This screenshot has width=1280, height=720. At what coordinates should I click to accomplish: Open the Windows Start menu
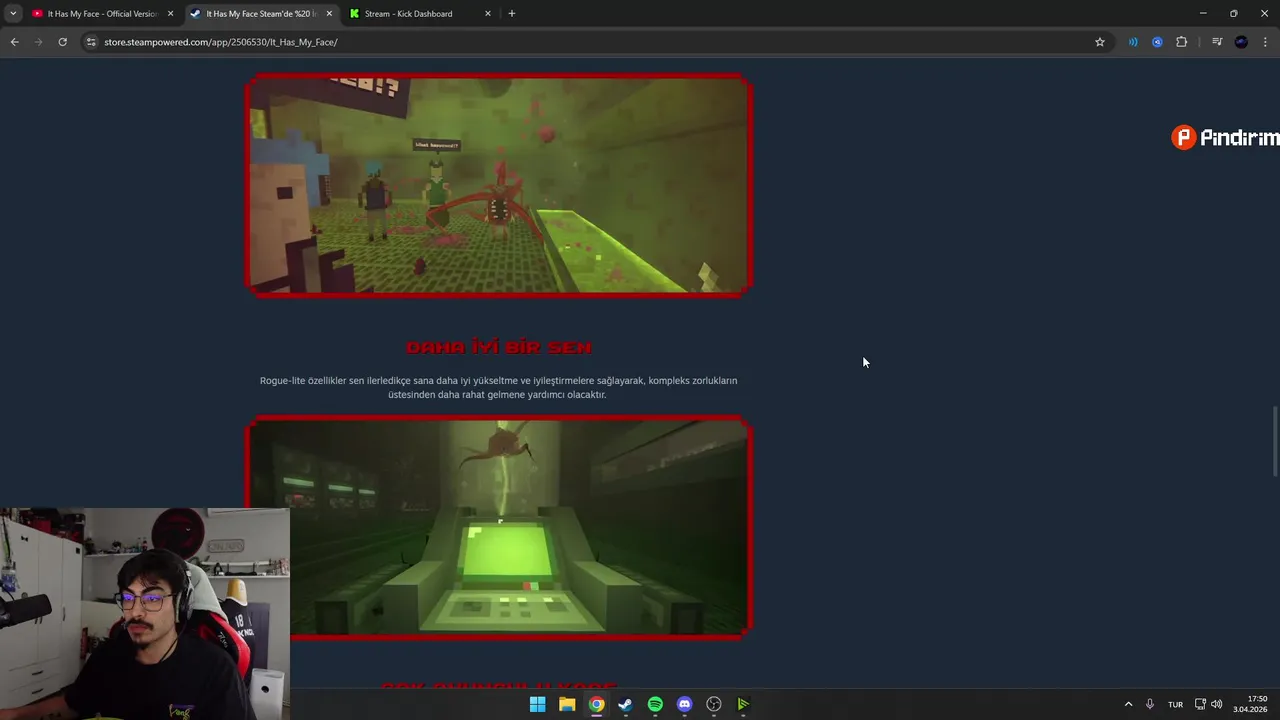537,704
